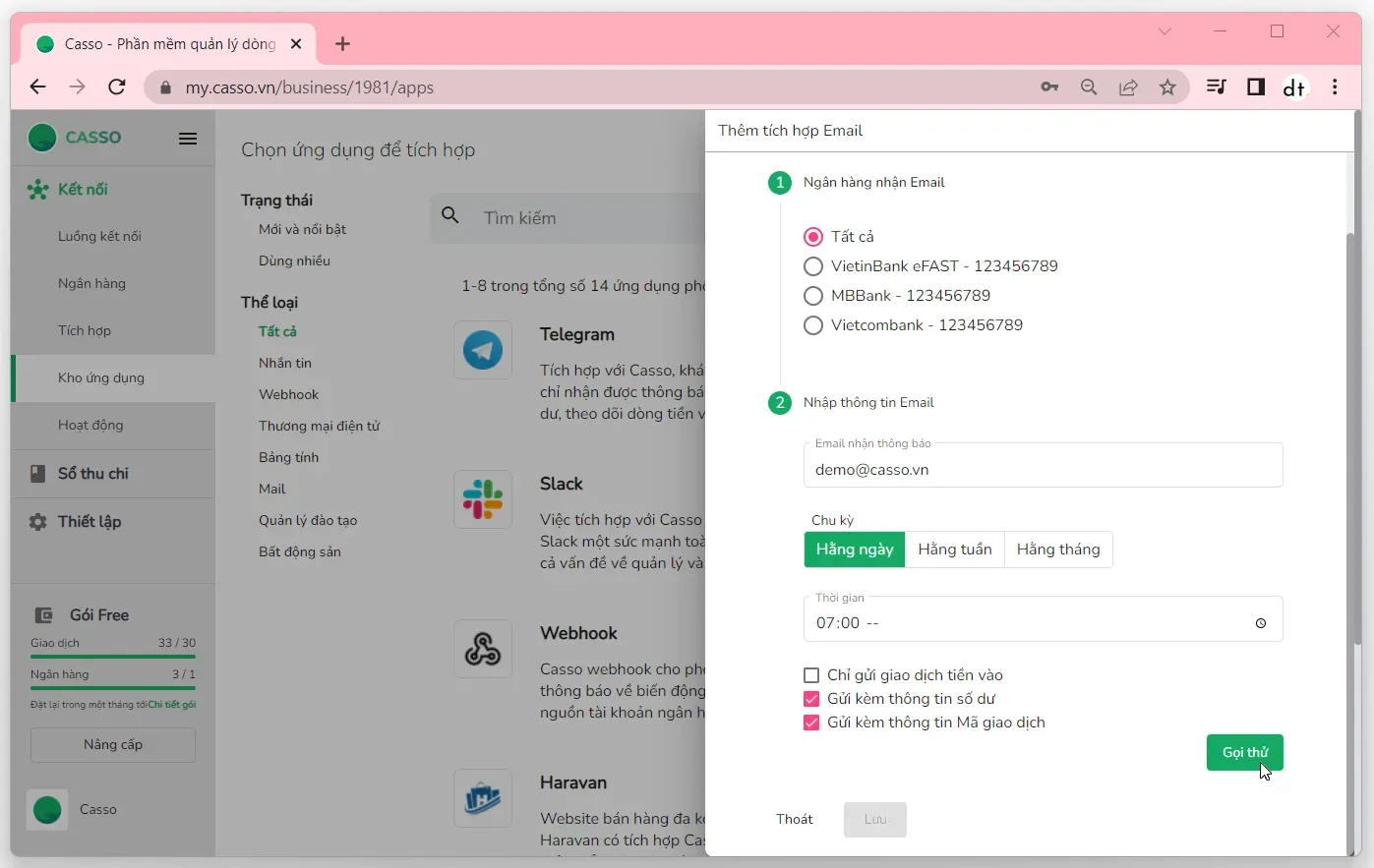Choose the Hằng tháng cycle
The image size is (1374, 868).
click(1058, 550)
